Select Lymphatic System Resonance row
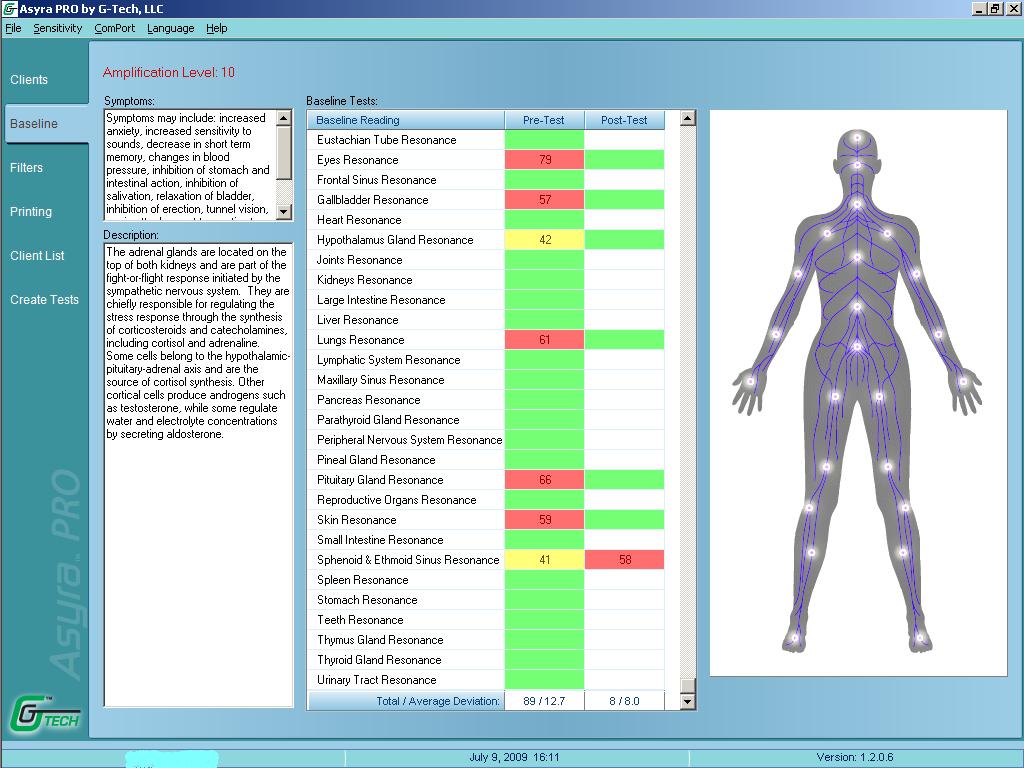Viewport: 1024px width, 768px height. coord(486,360)
